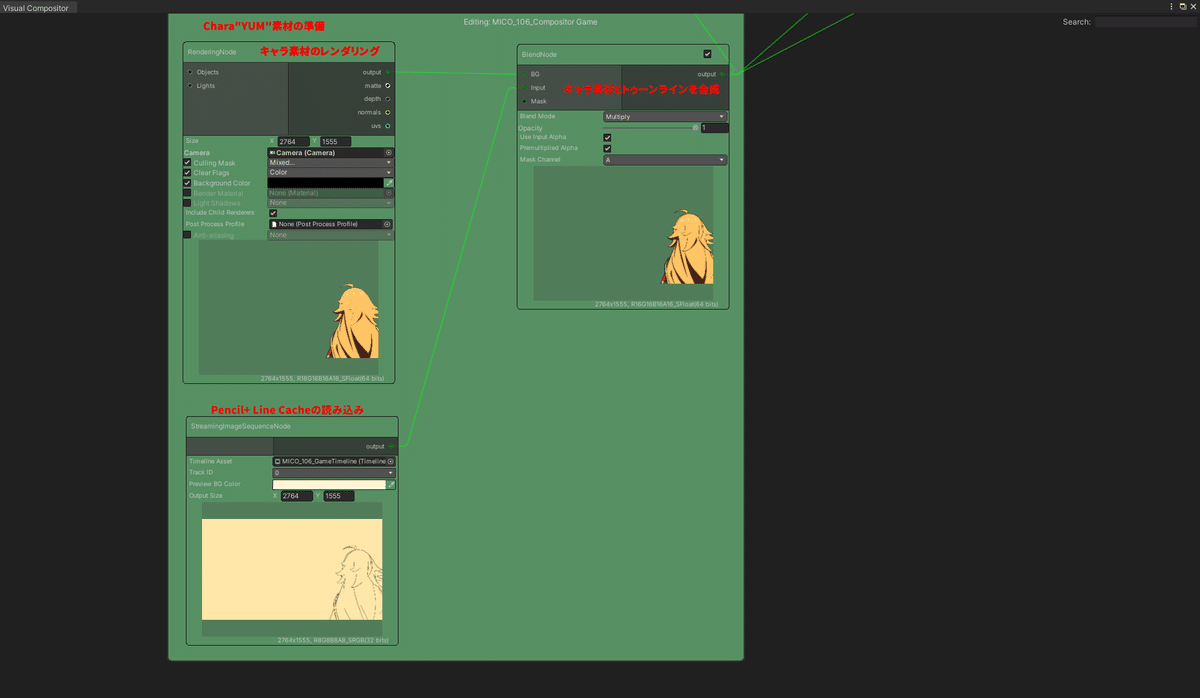Click the RenderingNode depth output port
This screenshot has width=1200, height=698.
click(x=388, y=99)
